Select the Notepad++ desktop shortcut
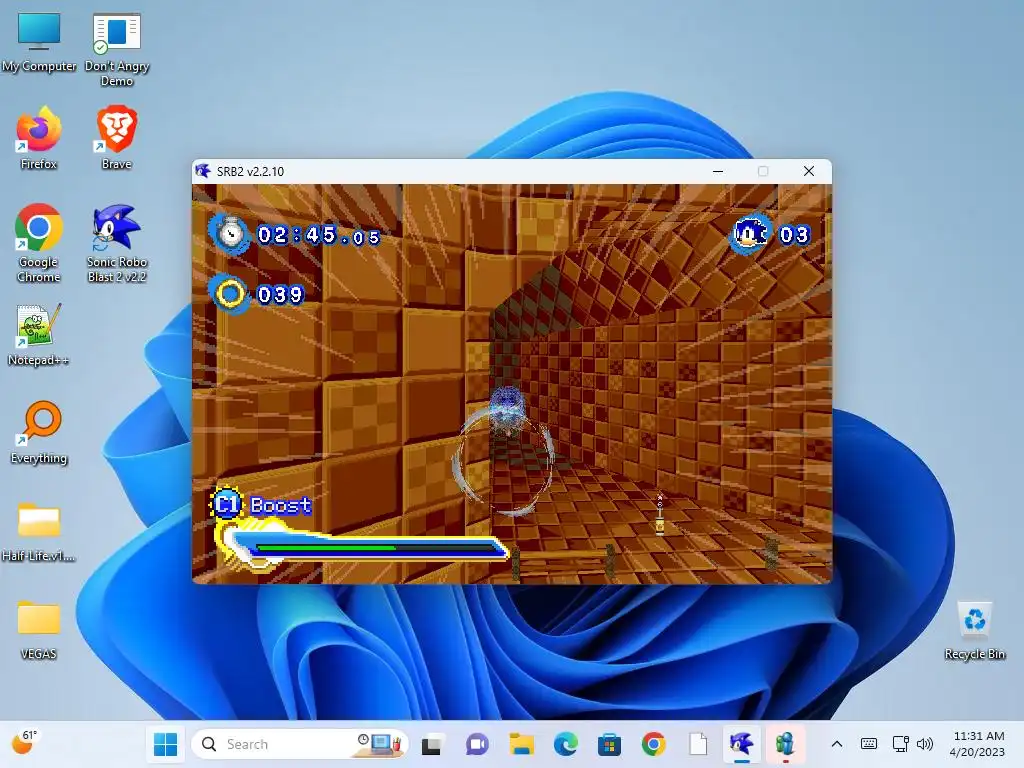1024x768 pixels. (x=39, y=334)
